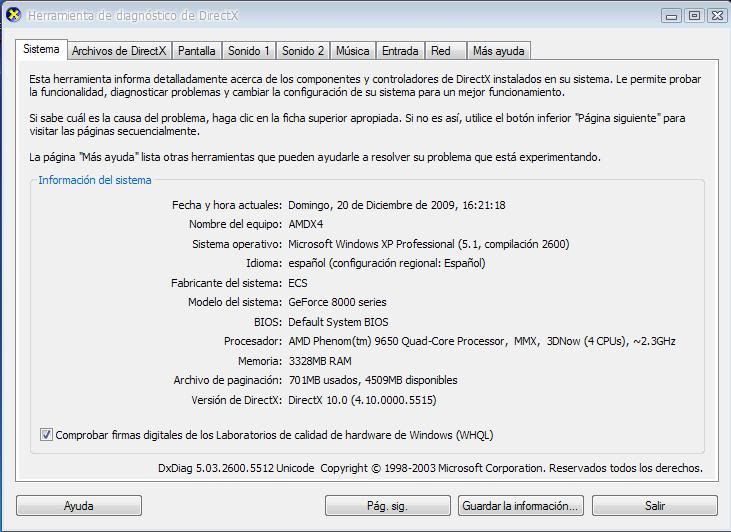
Task: Click the GeForce 8000 series model text
Action: [x=337, y=302]
